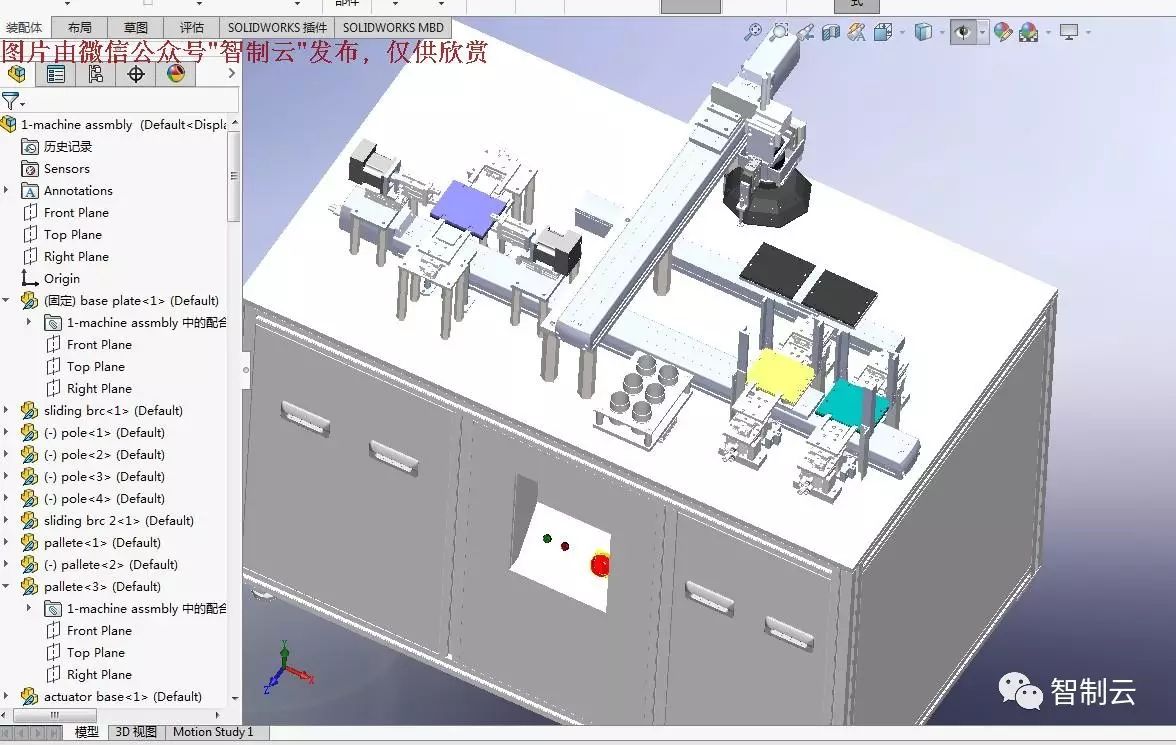Select the pole<4> component in the tree

(x=104, y=499)
